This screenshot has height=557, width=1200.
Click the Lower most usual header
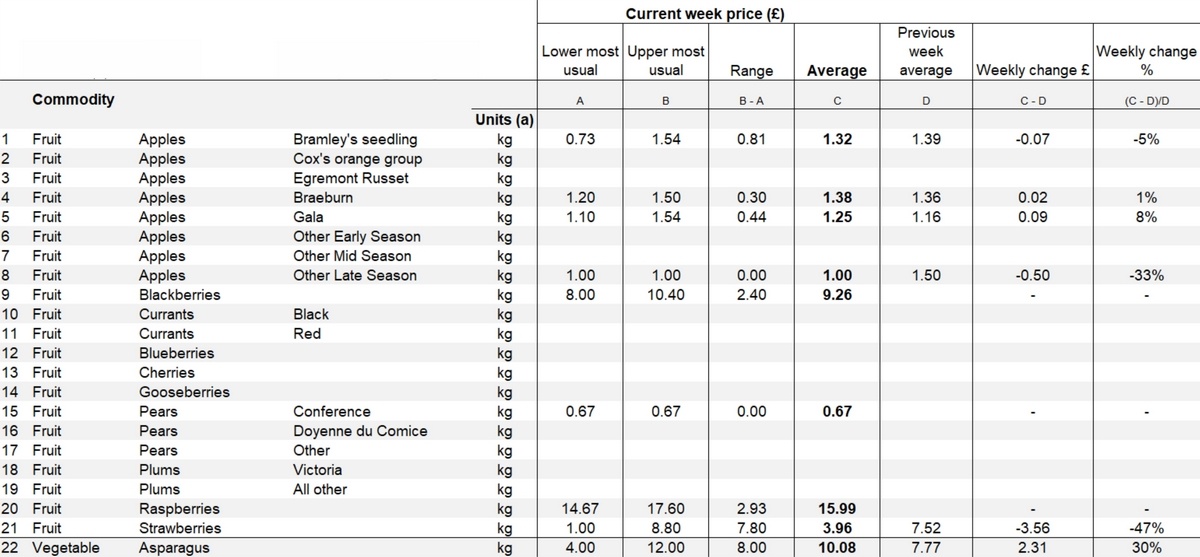(x=580, y=60)
